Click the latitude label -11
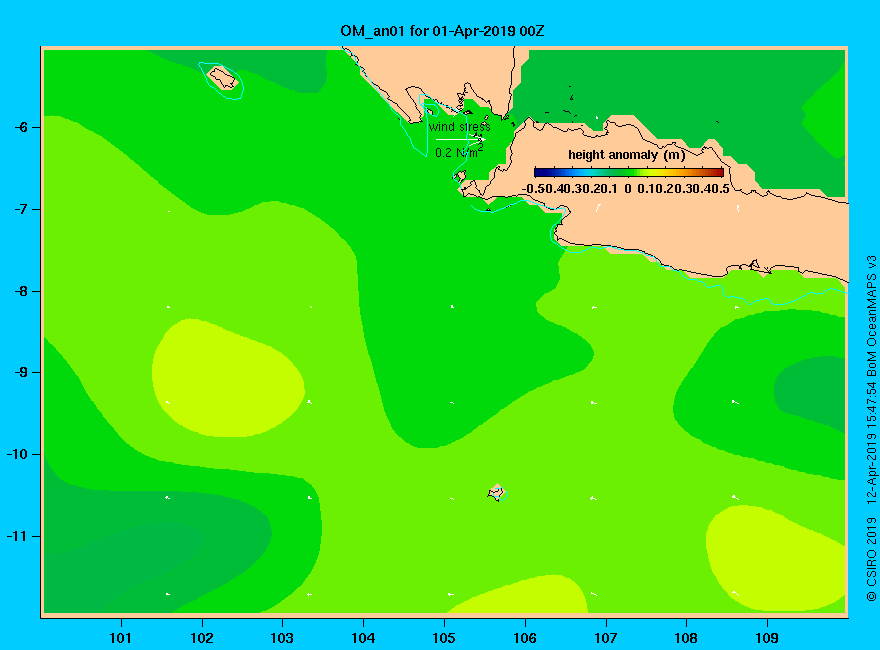Screen dimensions: 880x650 click(17, 536)
